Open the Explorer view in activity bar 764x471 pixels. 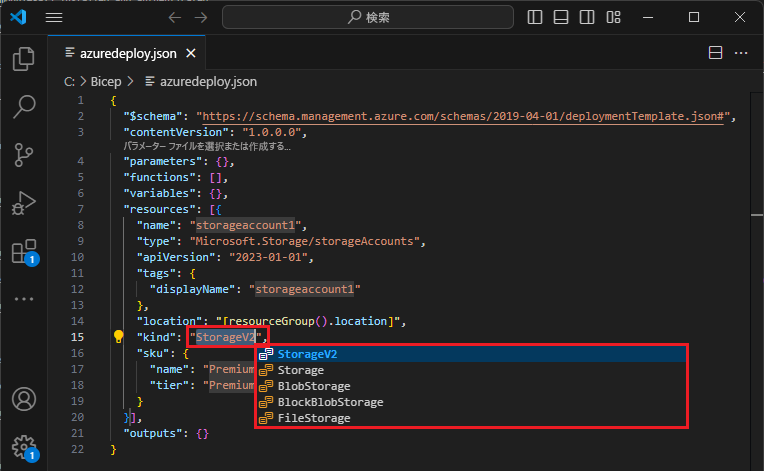tap(23, 58)
